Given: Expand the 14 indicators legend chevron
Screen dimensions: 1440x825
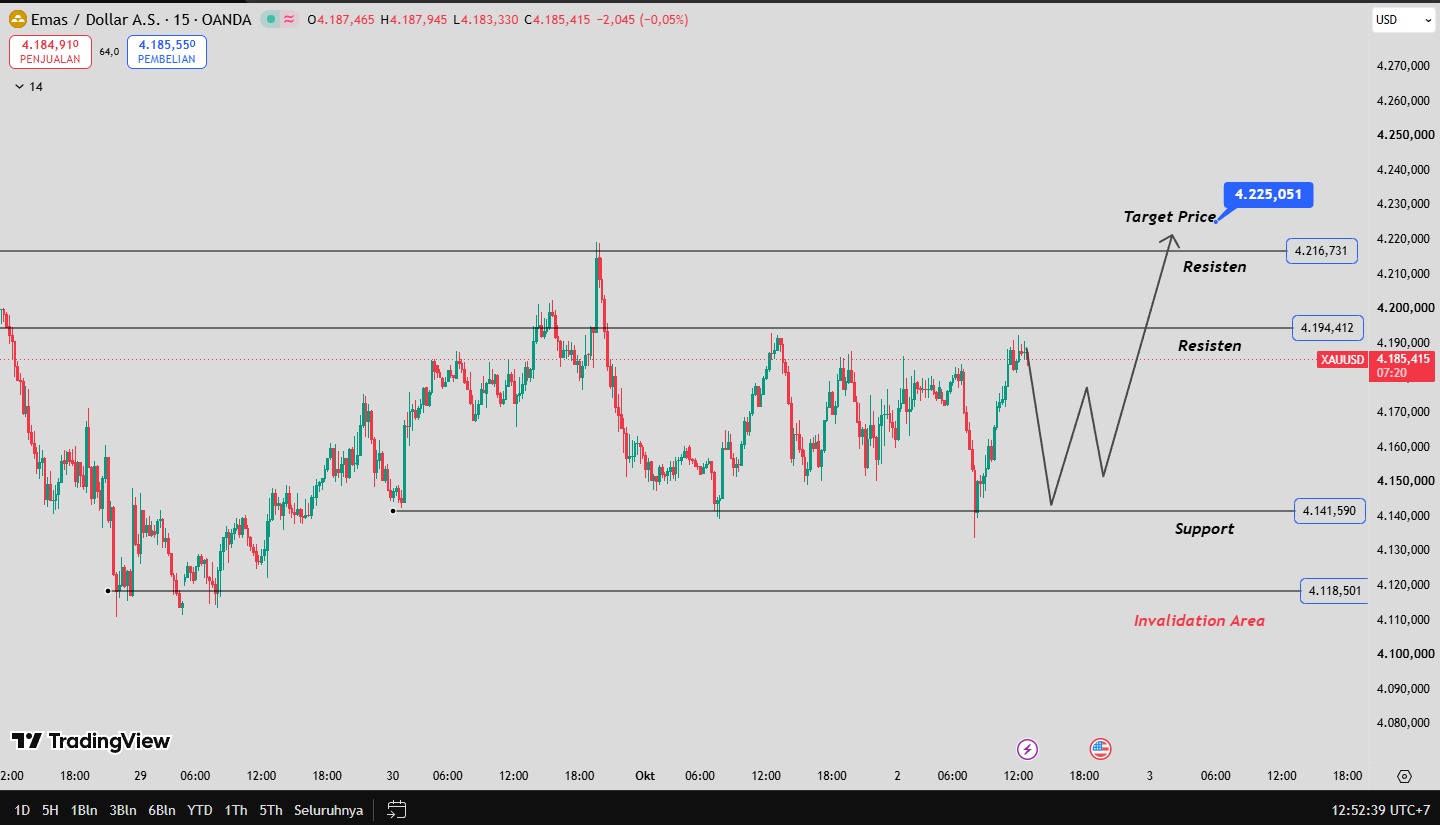Looking at the screenshot, I should click(20, 87).
